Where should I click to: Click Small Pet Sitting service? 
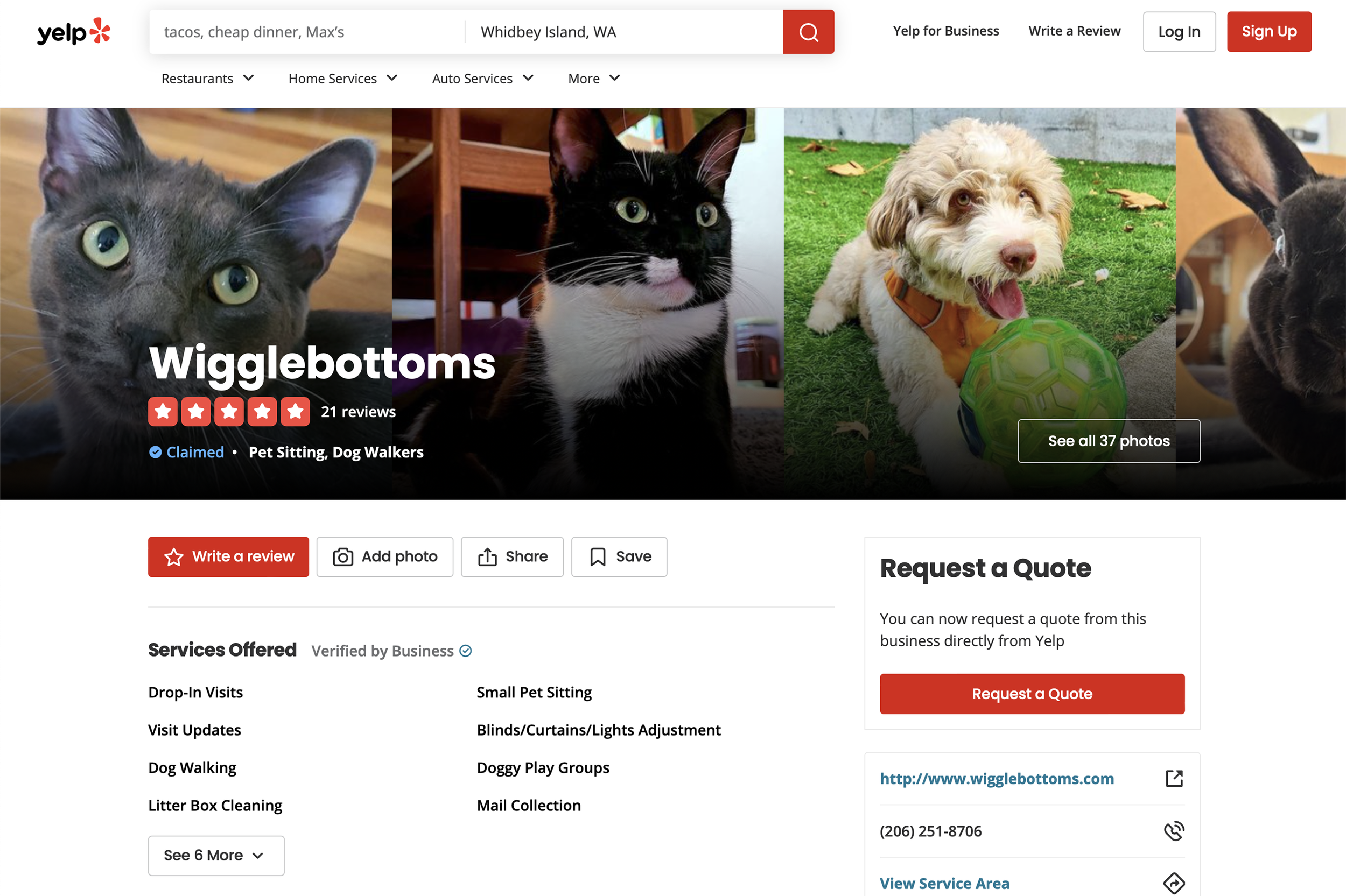coord(535,692)
